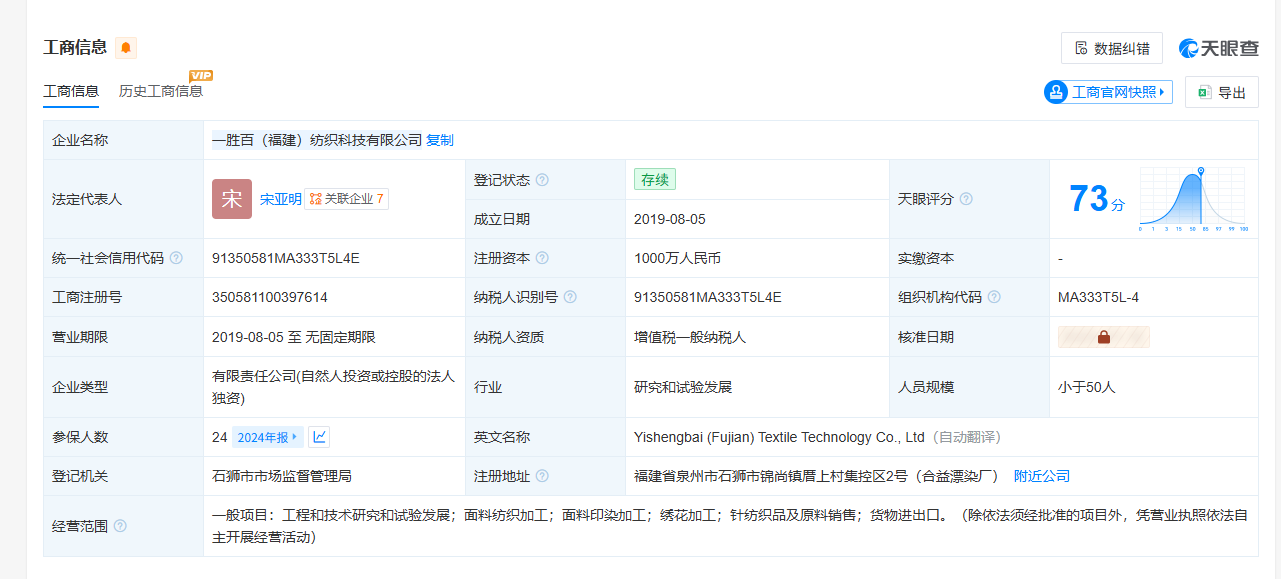This screenshot has height=579, width=1281.
Task: Switch to the 工商信息 tab
Action: pos(71,91)
